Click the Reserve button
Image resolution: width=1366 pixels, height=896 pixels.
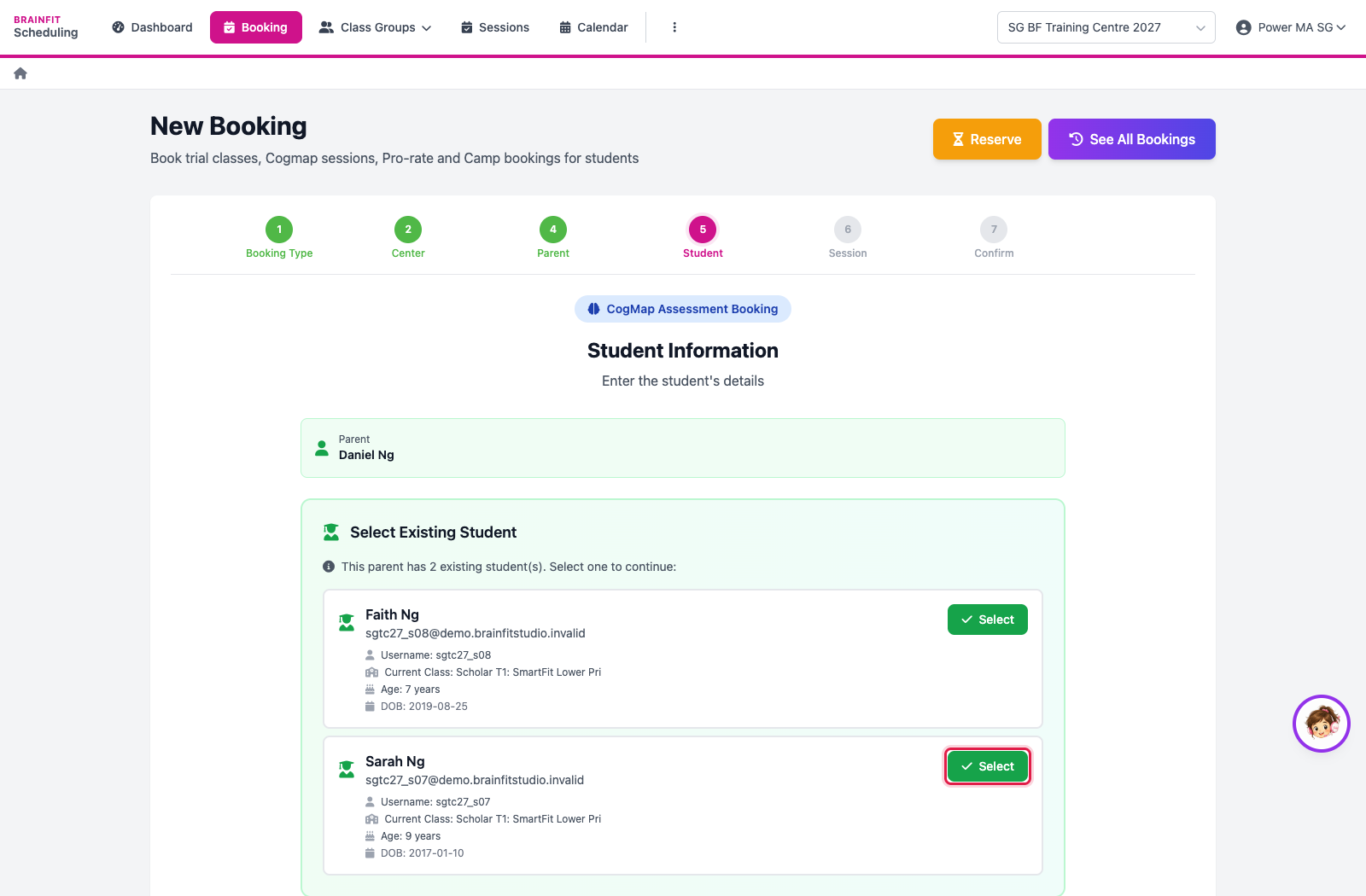click(x=987, y=139)
